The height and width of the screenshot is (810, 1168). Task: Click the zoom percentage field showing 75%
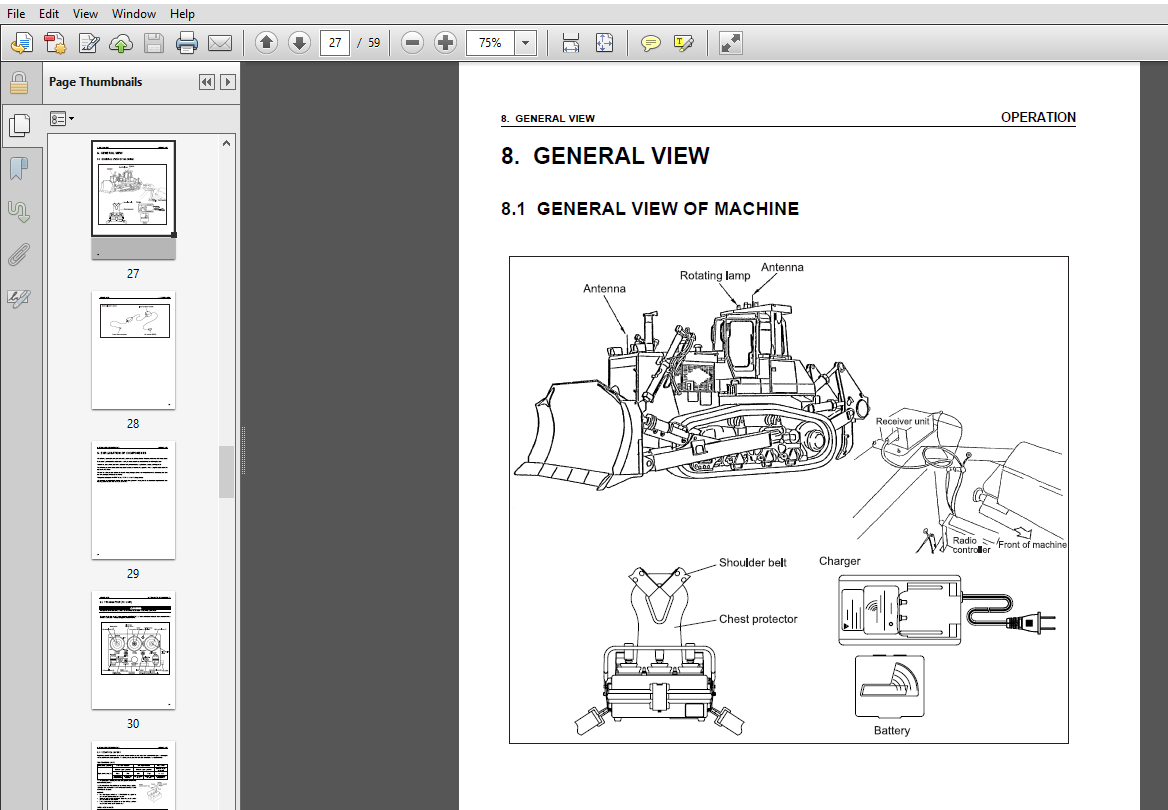pyautogui.click(x=490, y=43)
